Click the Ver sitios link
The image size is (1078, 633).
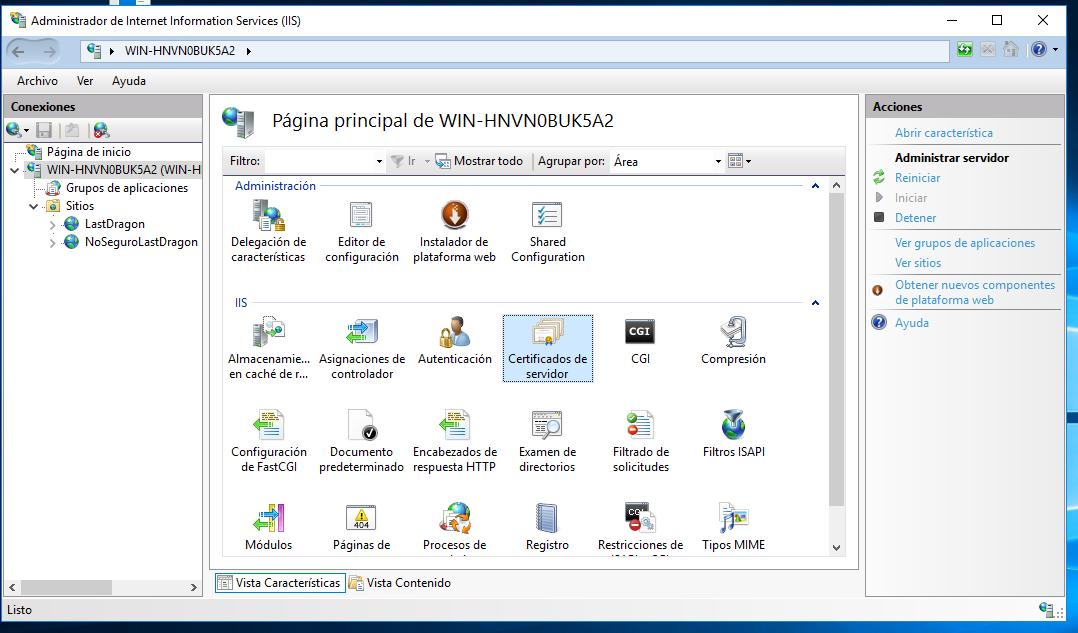pos(918,263)
